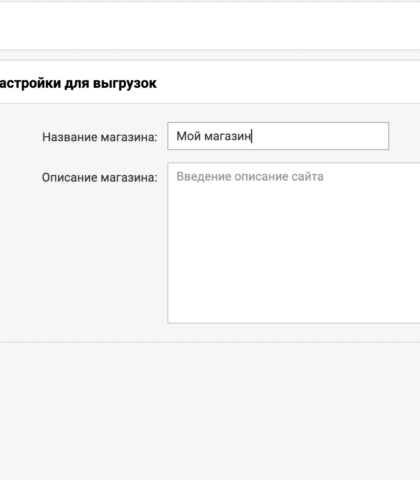
Task: Focus the Название магазина input field
Action: pyautogui.click(x=278, y=136)
